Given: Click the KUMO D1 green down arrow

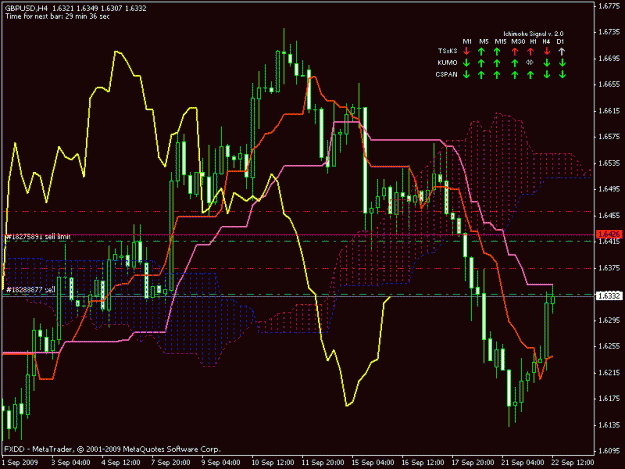Looking at the screenshot, I should coord(562,63).
